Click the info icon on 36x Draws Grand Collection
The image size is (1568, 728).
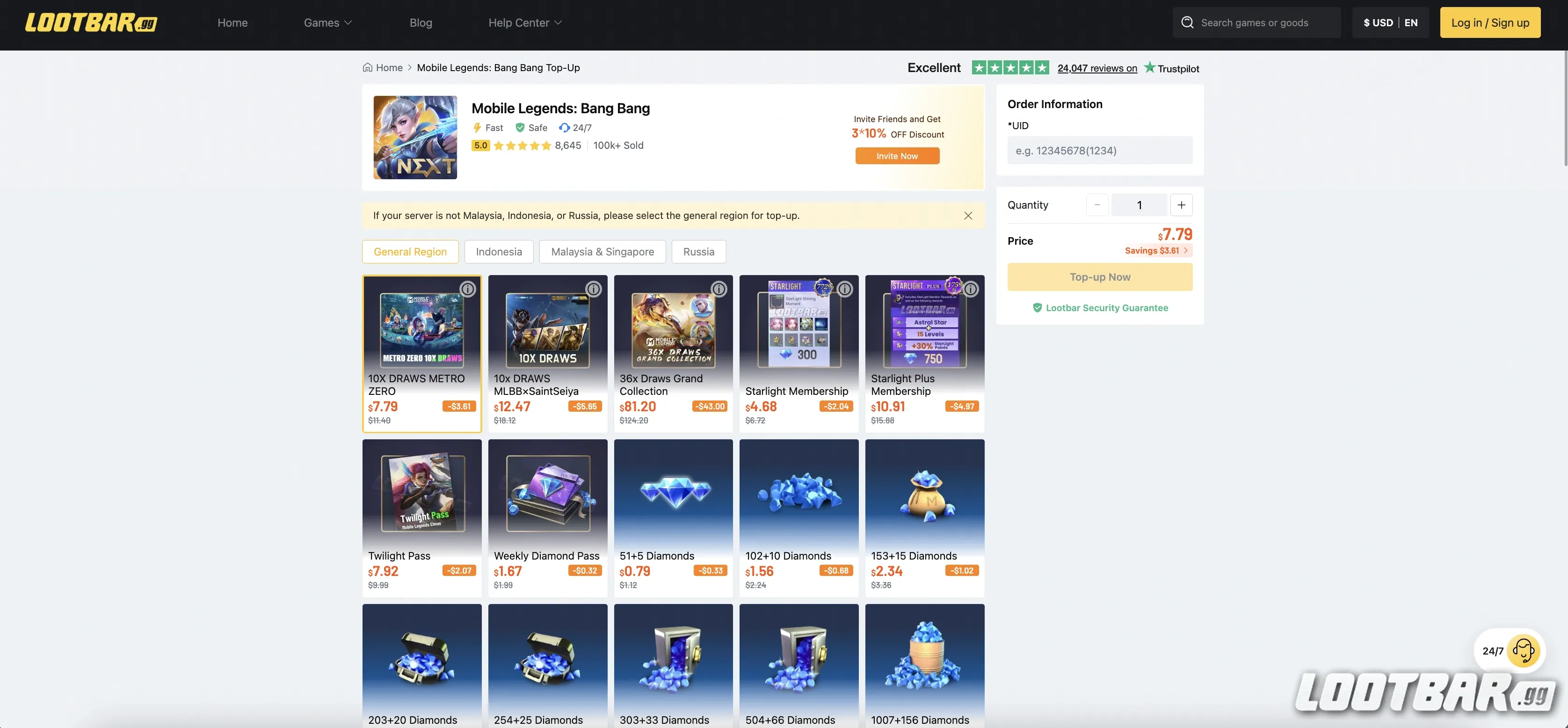pos(719,289)
